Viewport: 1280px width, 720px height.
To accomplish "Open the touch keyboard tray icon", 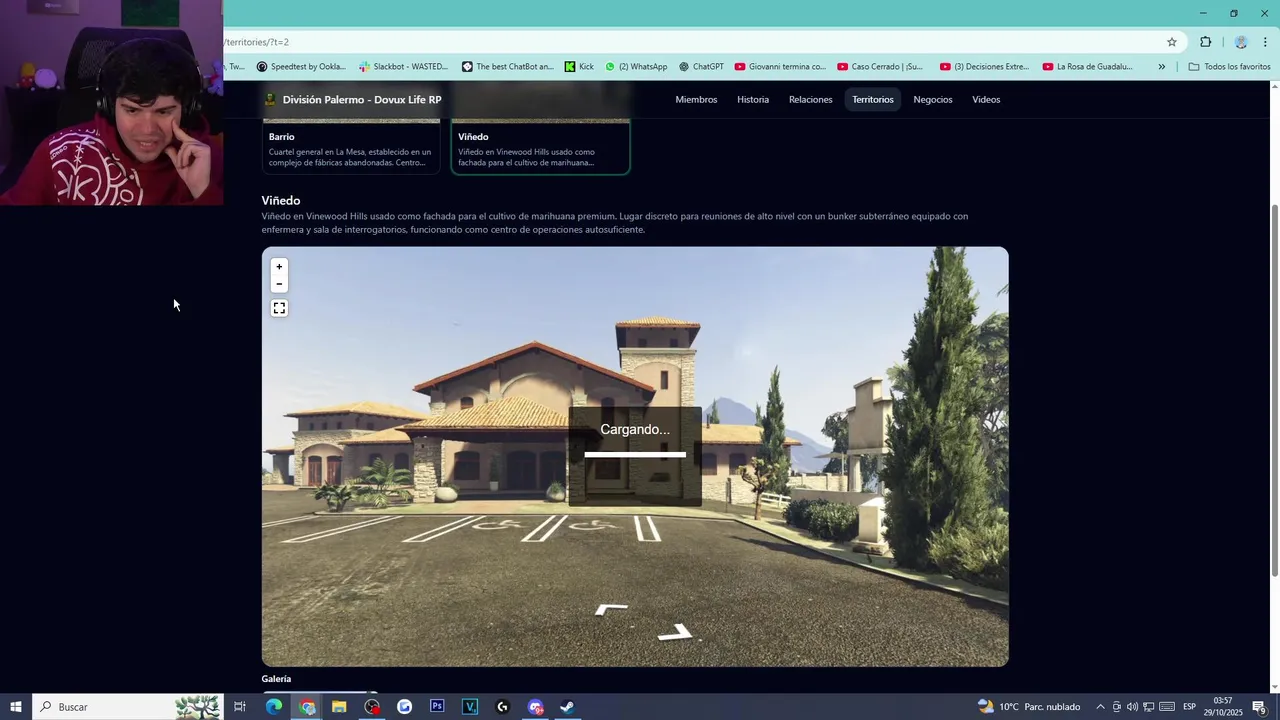I will coord(1167,707).
